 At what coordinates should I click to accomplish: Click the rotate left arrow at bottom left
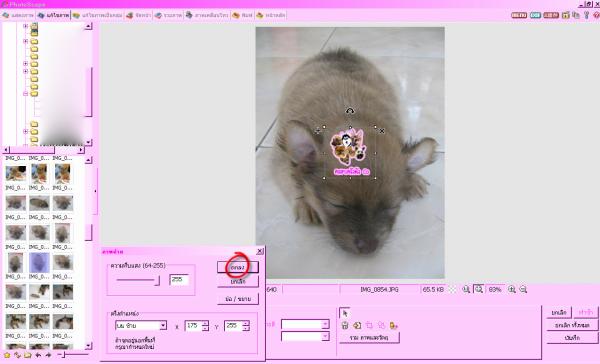pos(38,355)
